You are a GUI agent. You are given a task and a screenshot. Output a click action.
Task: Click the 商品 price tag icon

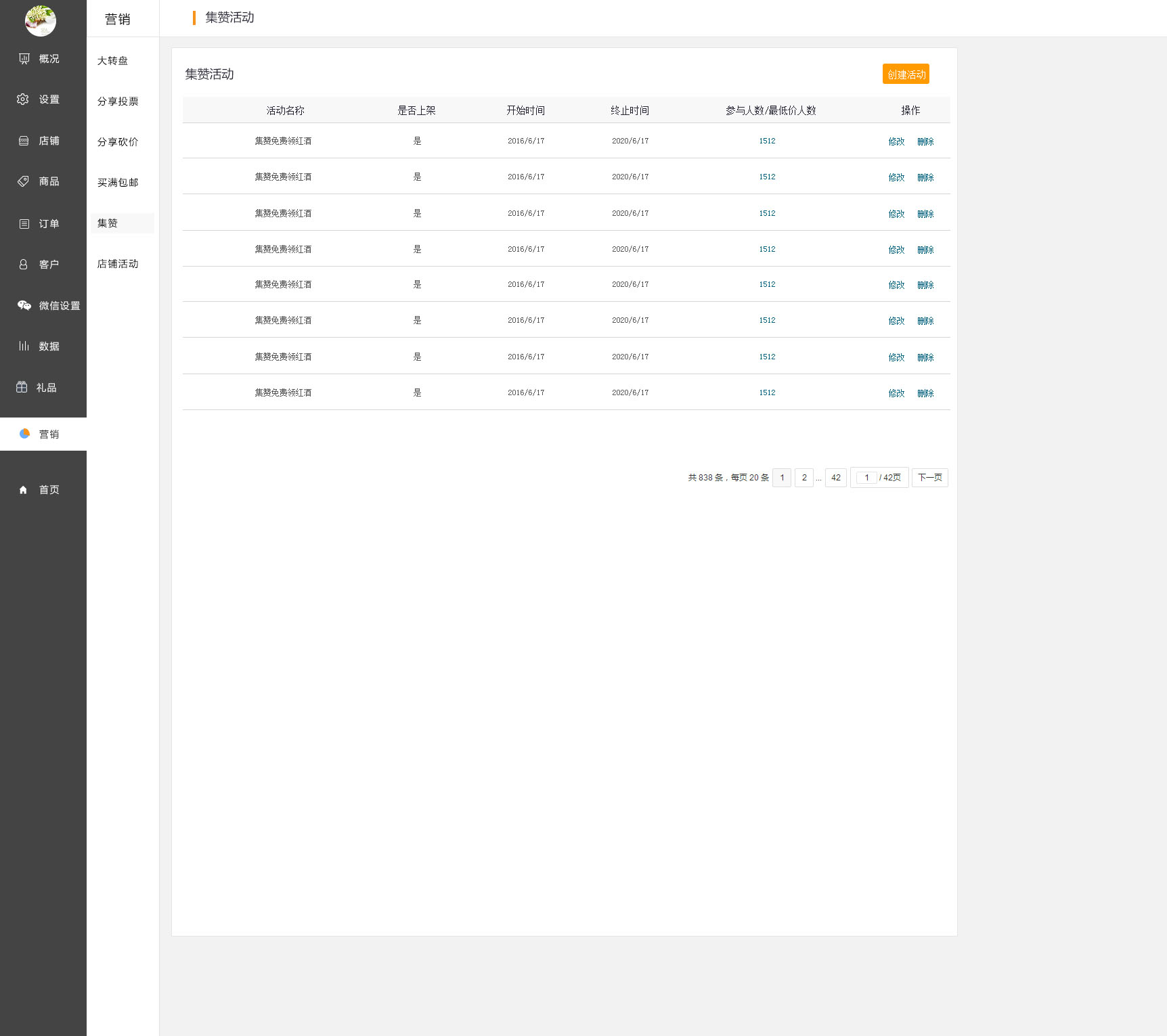click(24, 181)
